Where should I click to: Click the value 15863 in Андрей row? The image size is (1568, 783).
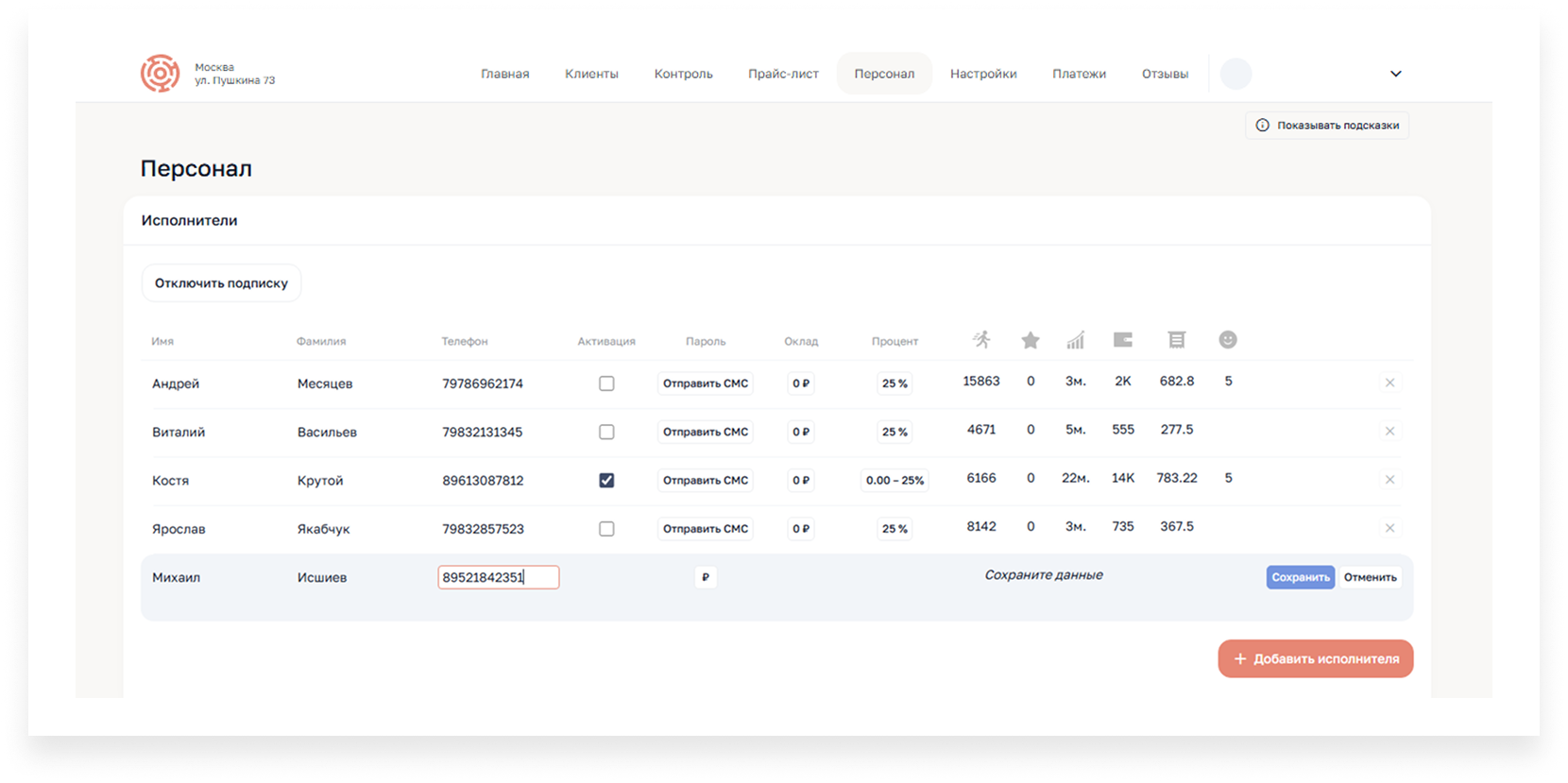[981, 382]
